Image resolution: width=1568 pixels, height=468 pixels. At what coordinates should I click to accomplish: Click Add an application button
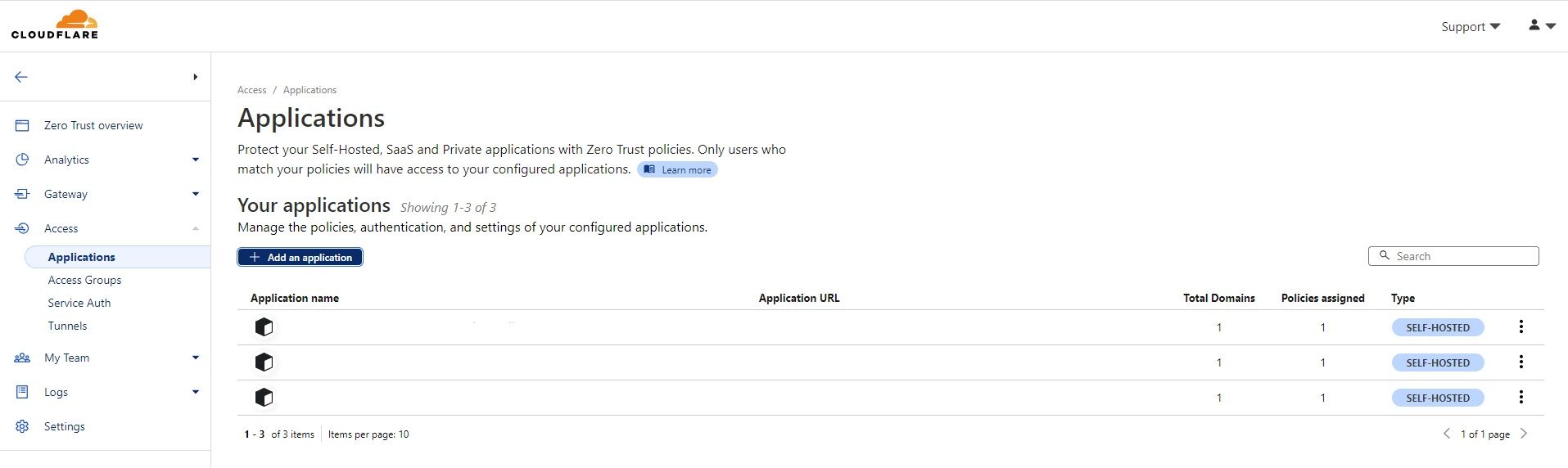tap(300, 257)
